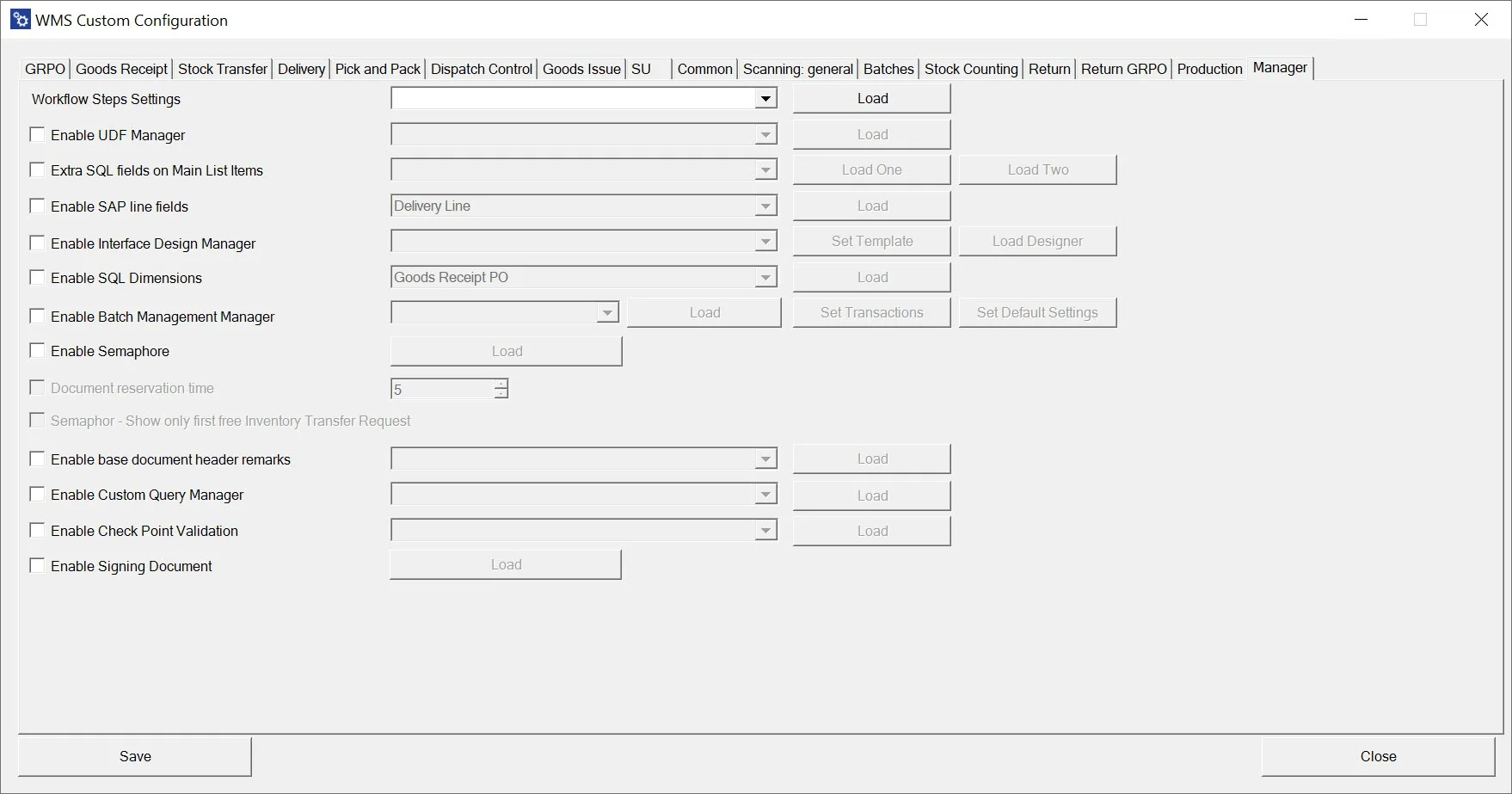Check Enable Semaphore option
Image resolution: width=1512 pixels, height=794 pixels.
37,351
